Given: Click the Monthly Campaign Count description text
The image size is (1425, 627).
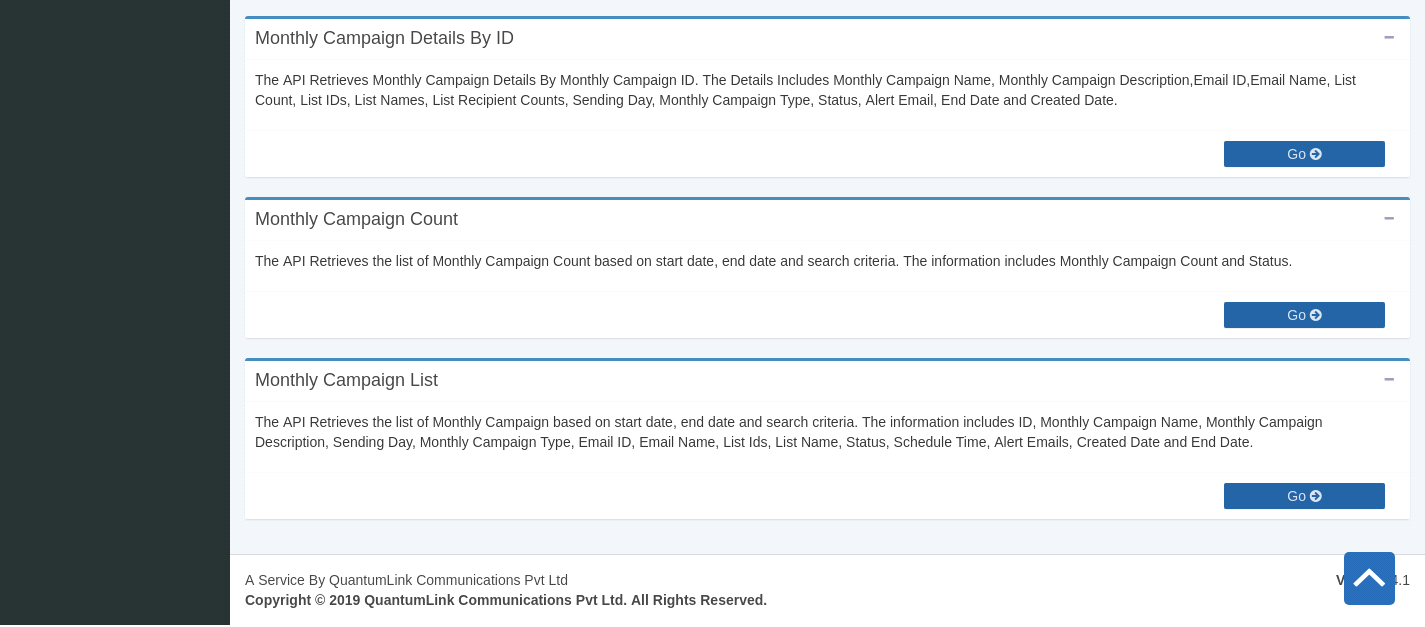Looking at the screenshot, I should [773, 261].
